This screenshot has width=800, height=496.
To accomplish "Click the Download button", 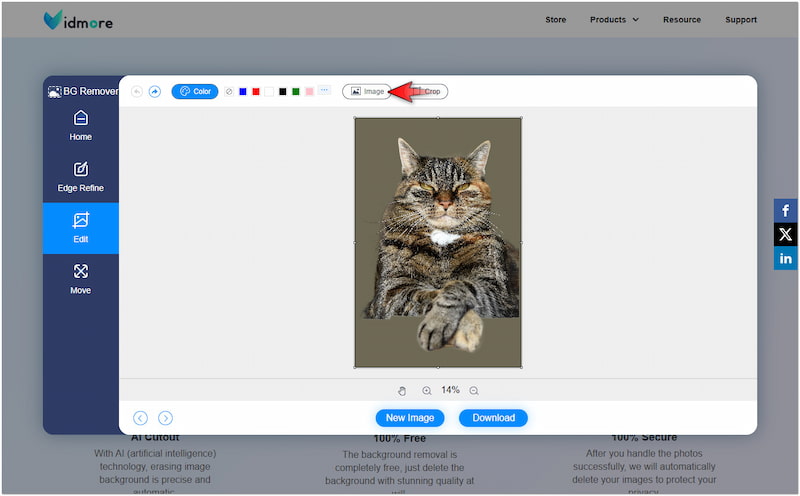I will tap(493, 418).
